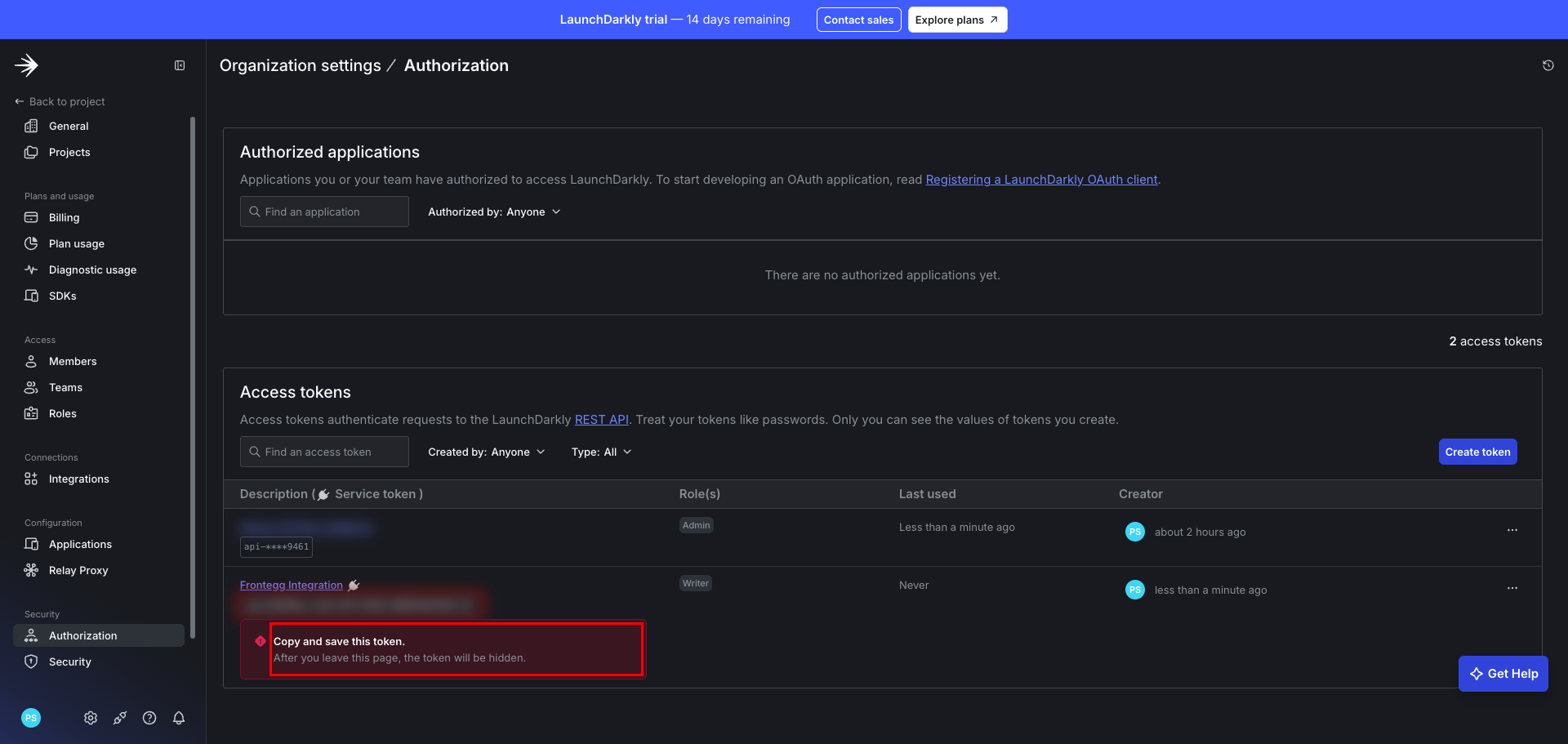Screen dimensions: 1568x744
Task: Click Create token button
Action: coord(1477,452)
